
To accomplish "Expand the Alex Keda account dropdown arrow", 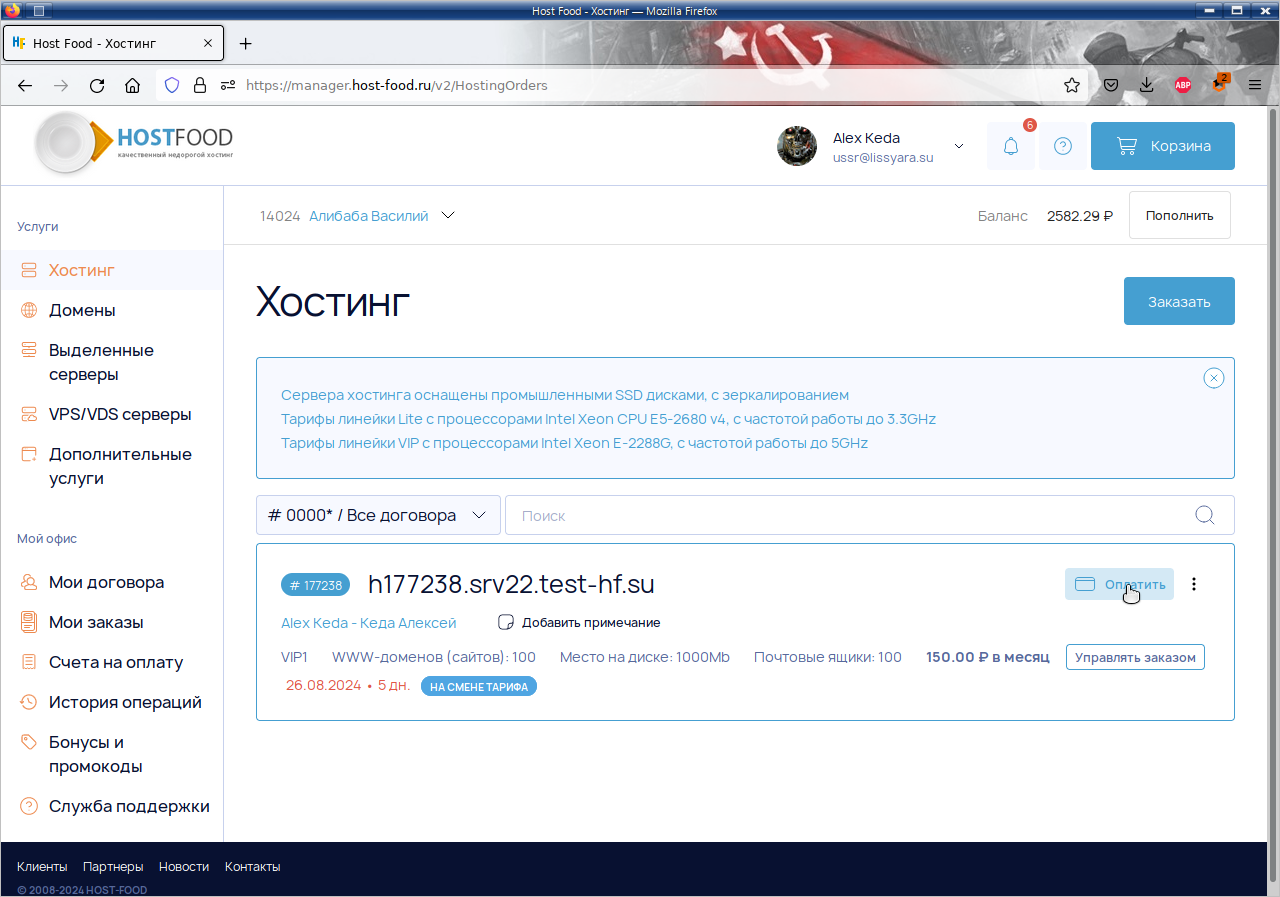I will coord(959,146).
